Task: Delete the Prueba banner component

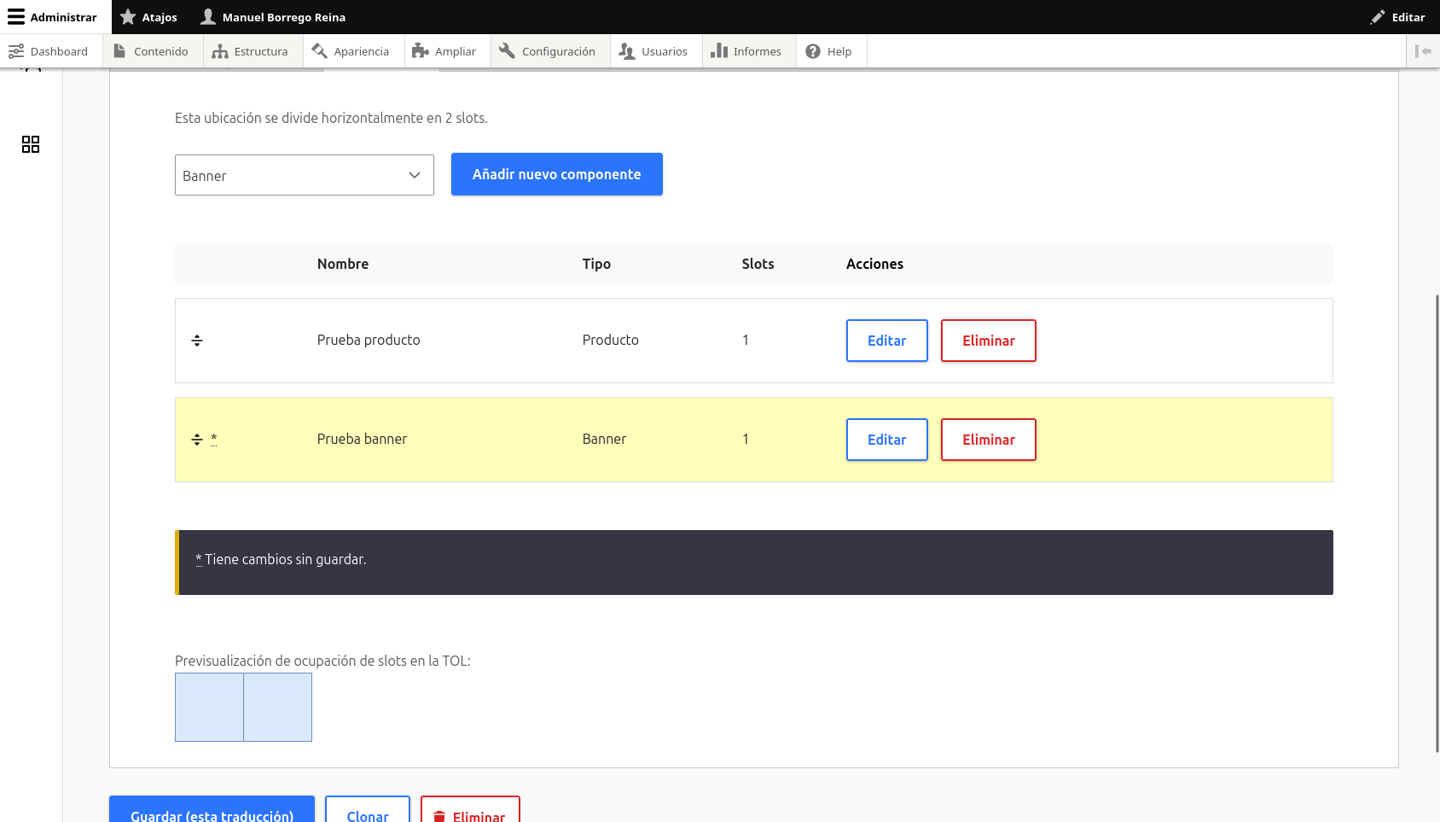Action: click(x=988, y=439)
